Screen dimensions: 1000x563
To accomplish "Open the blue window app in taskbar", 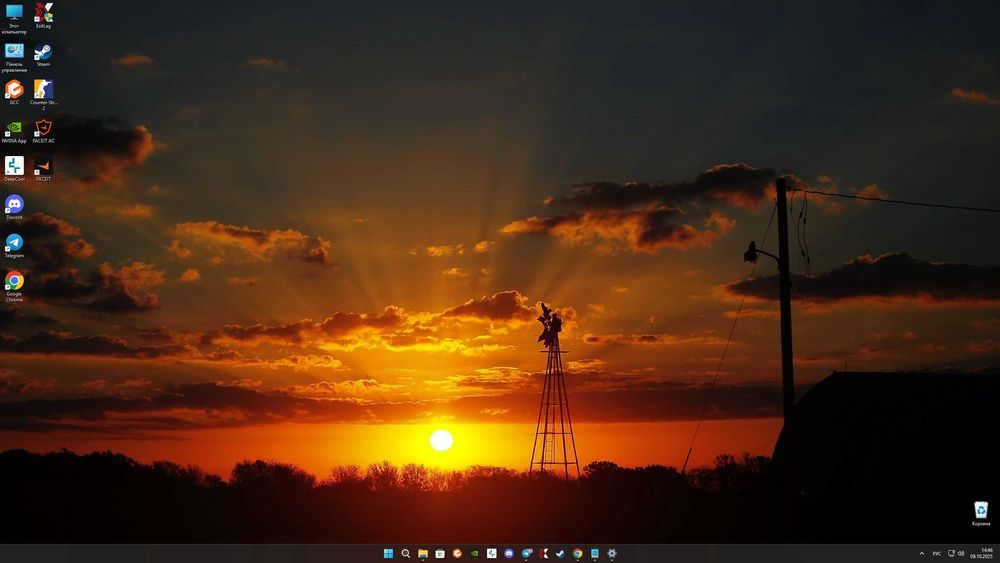I will tap(594, 553).
